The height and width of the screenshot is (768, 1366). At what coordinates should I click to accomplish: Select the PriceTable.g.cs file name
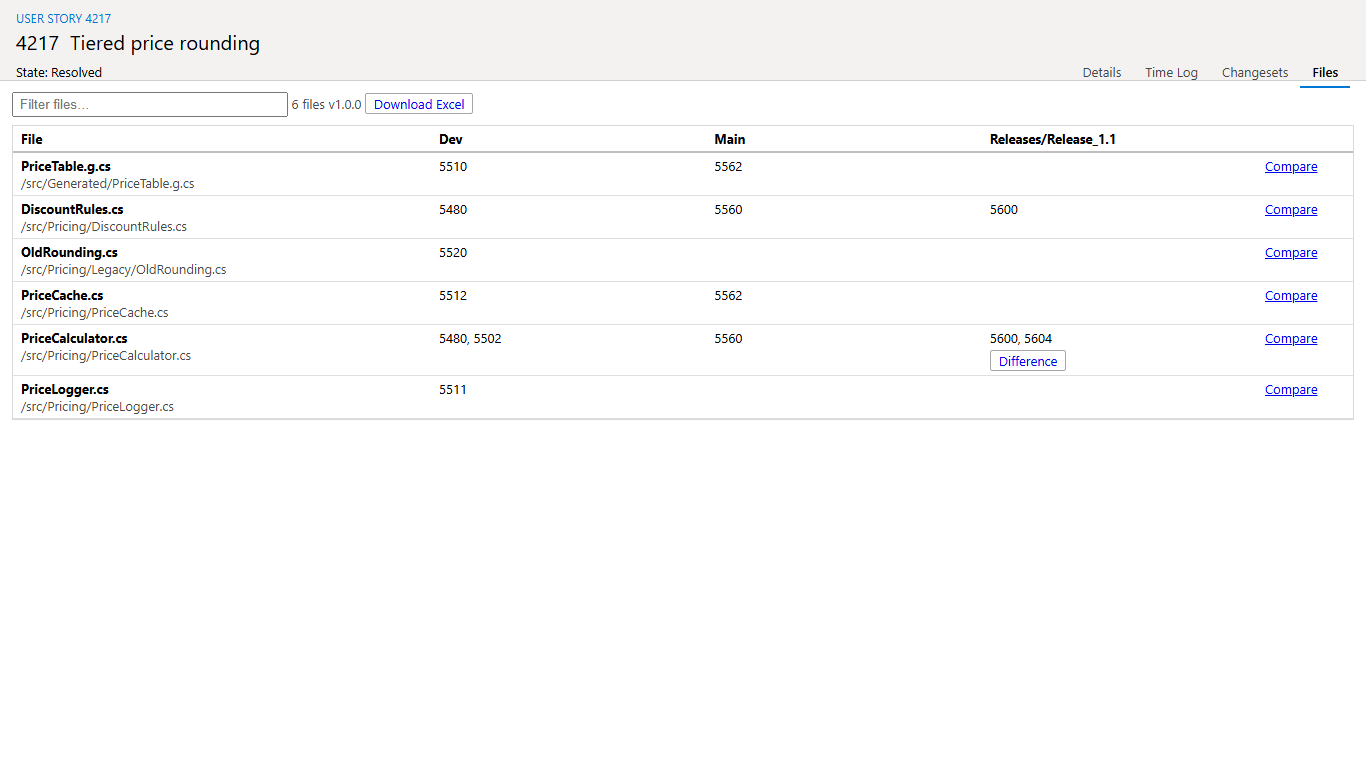(x=66, y=167)
